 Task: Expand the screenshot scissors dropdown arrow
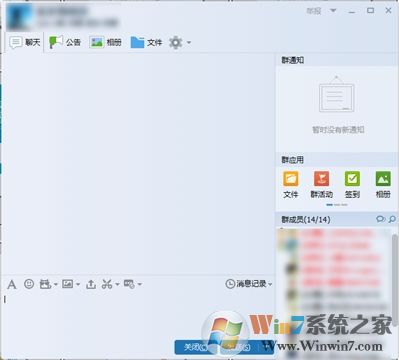click(x=117, y=284)
